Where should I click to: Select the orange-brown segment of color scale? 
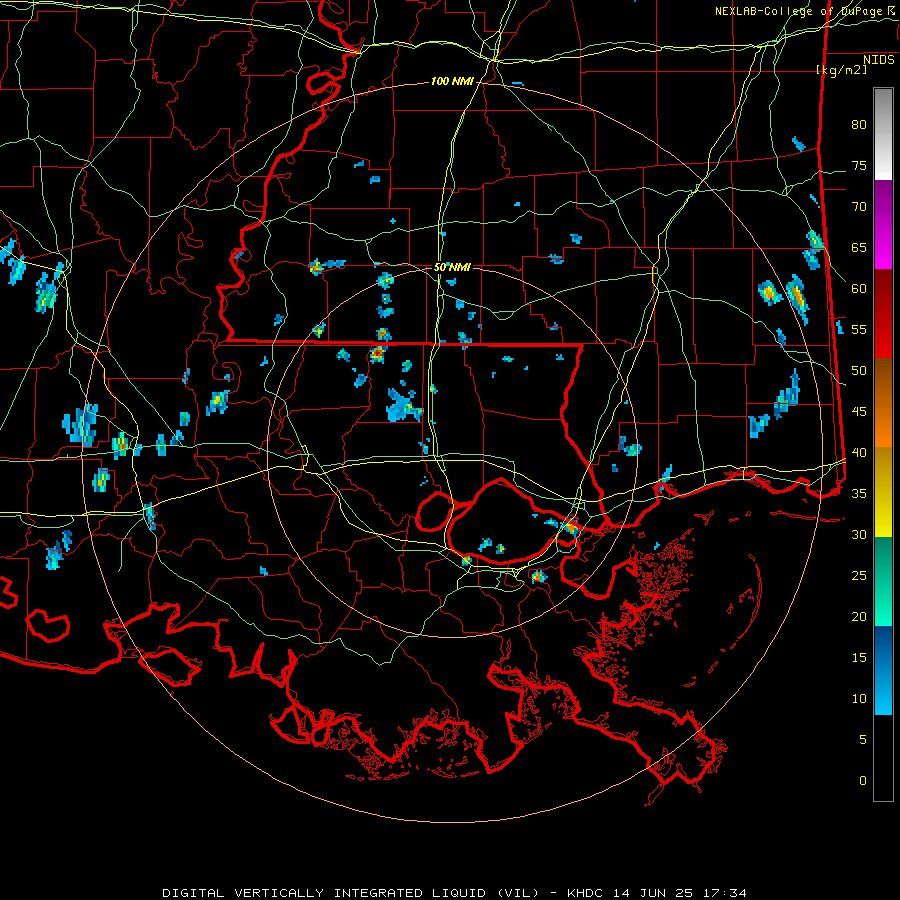(x=883, y=403)
